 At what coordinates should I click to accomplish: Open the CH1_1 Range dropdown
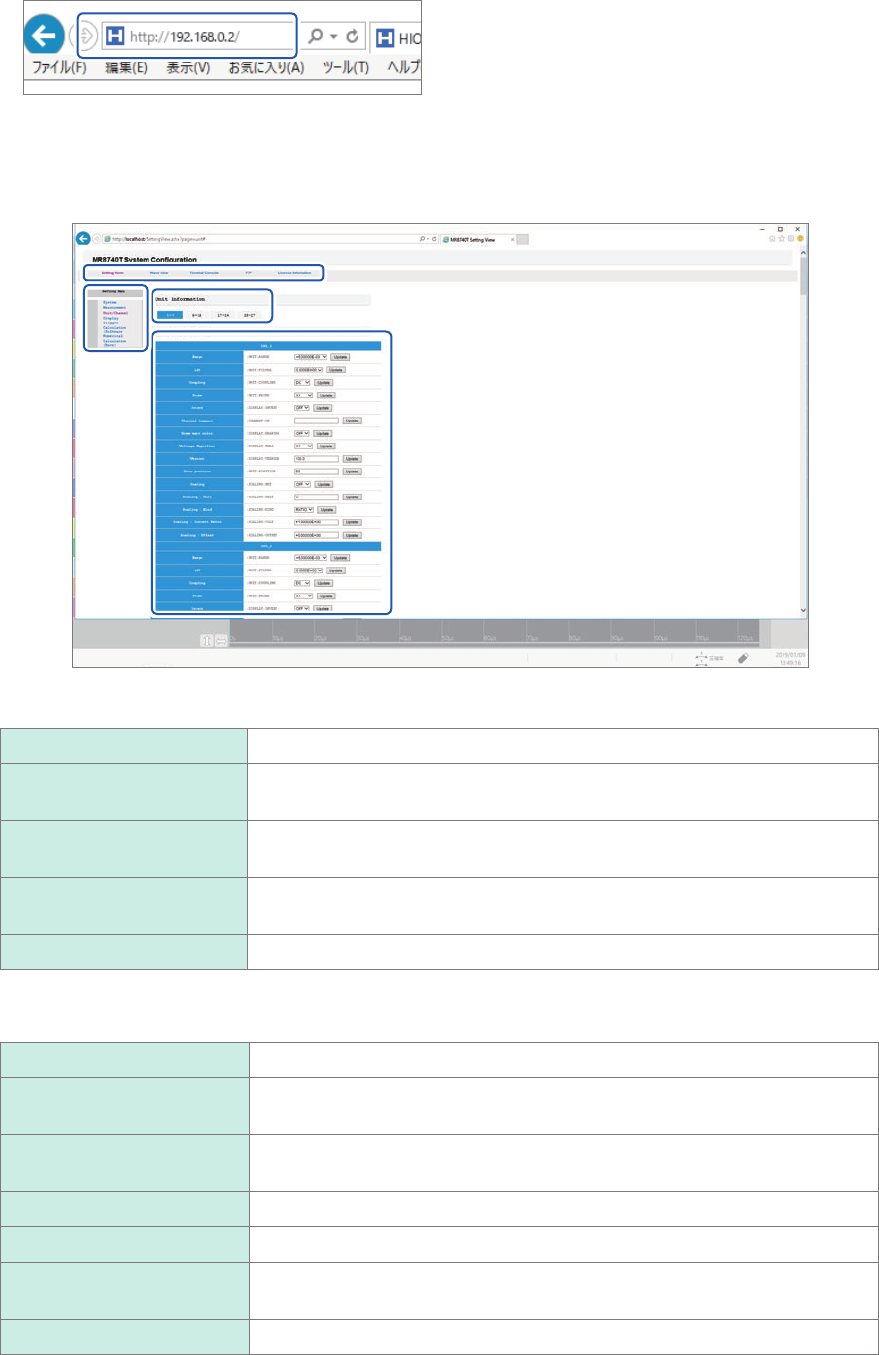coord(310,357)
